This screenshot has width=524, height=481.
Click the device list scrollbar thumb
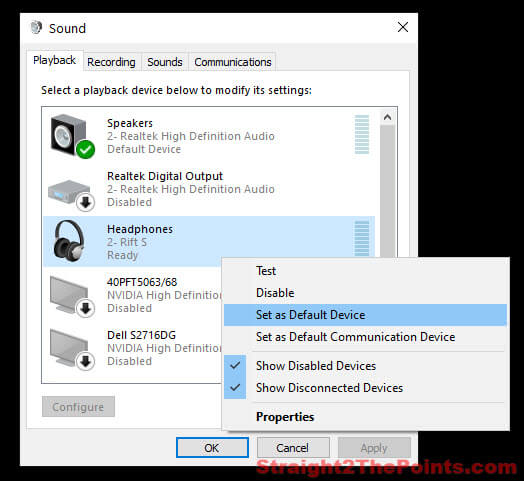tap(388, 191)
